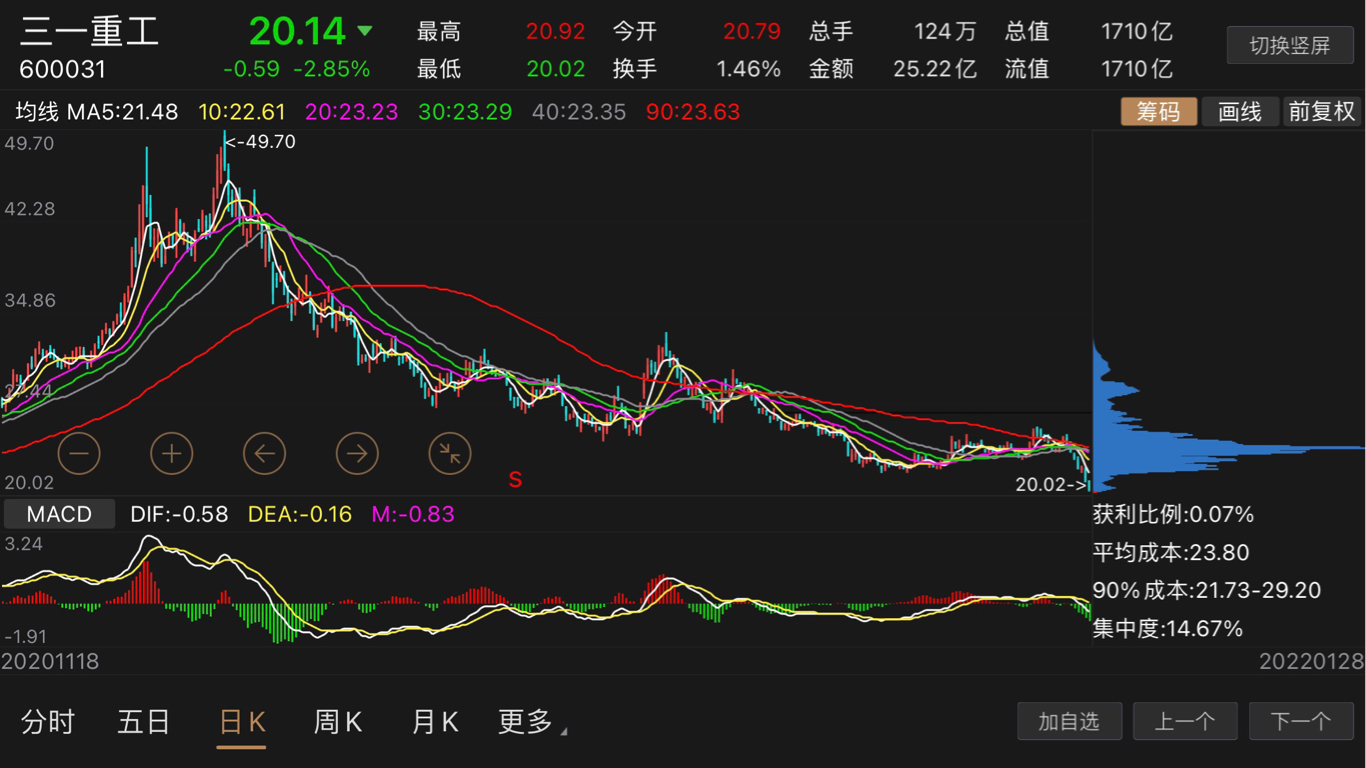Switch to the 五日 tab
Screen dimensions: 1366x768
(144, 722)
